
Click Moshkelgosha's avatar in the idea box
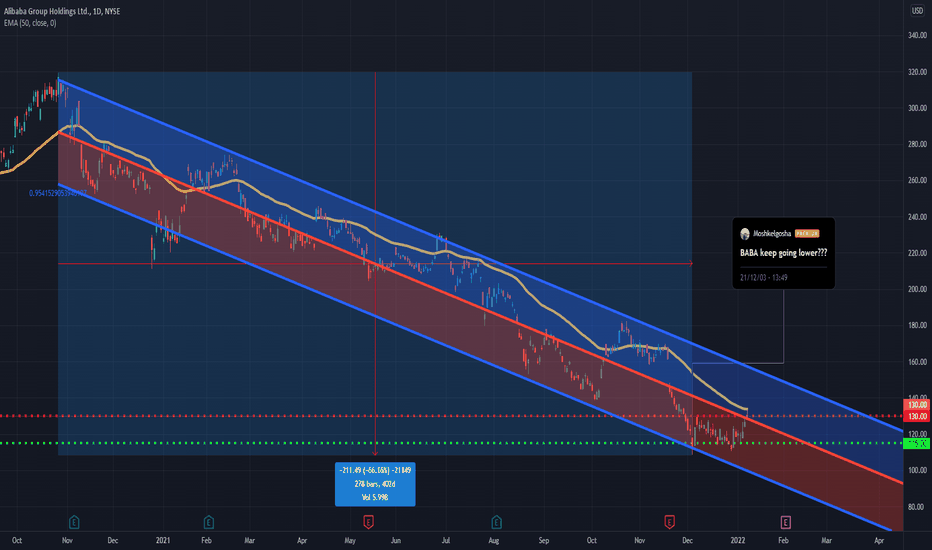[745, 234]
